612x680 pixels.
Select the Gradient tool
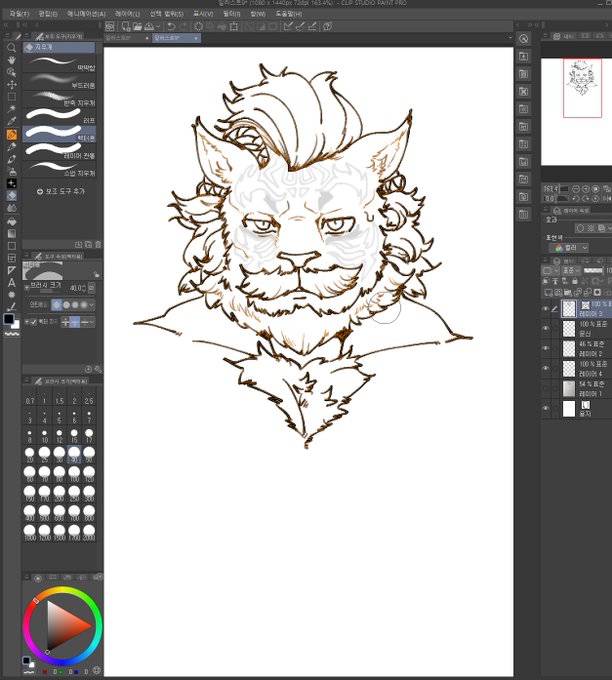click(x=12, y=233)
